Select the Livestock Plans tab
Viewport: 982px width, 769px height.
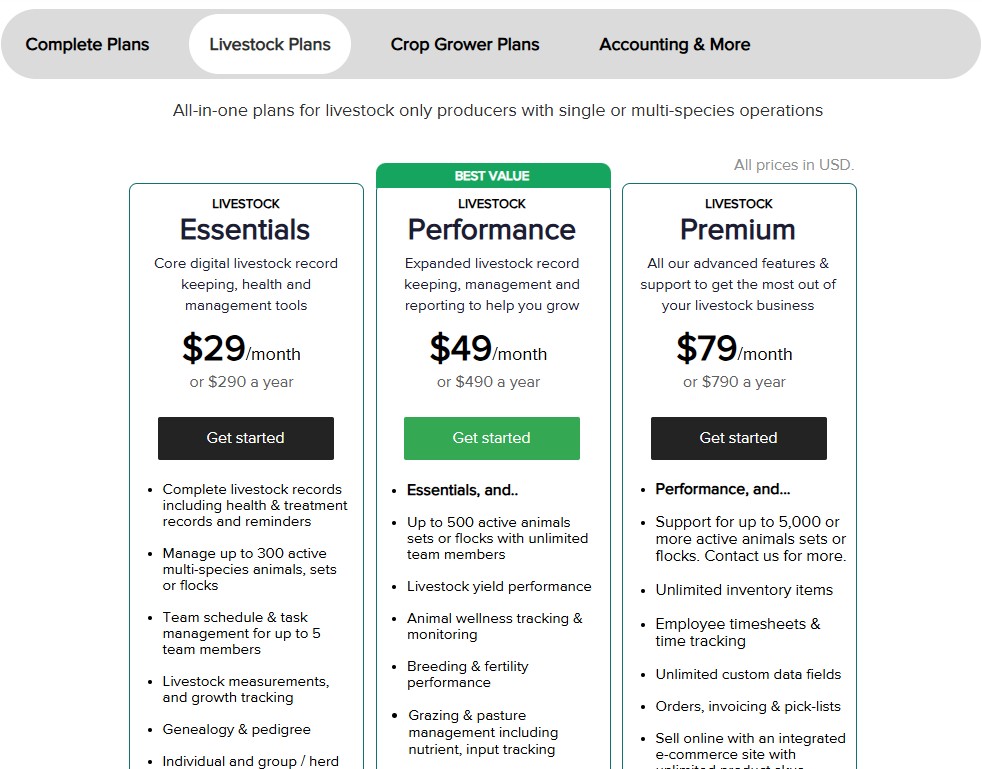[270, 44]
